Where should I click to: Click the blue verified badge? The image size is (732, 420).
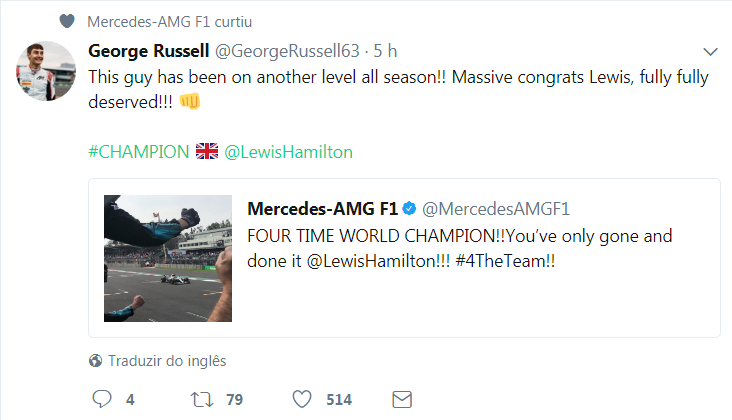(x=408, y=209)
